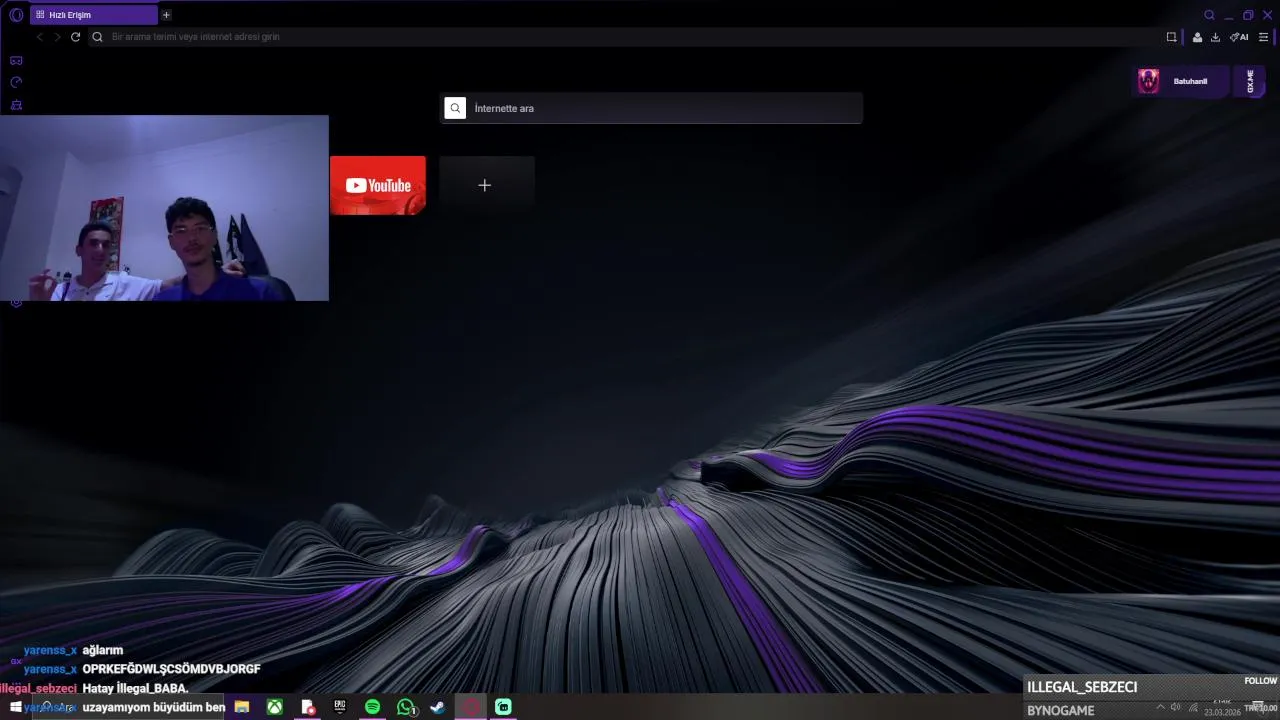
Task: Take a snapshot with the screenshot icon
Action: (x=1171, y=37)
